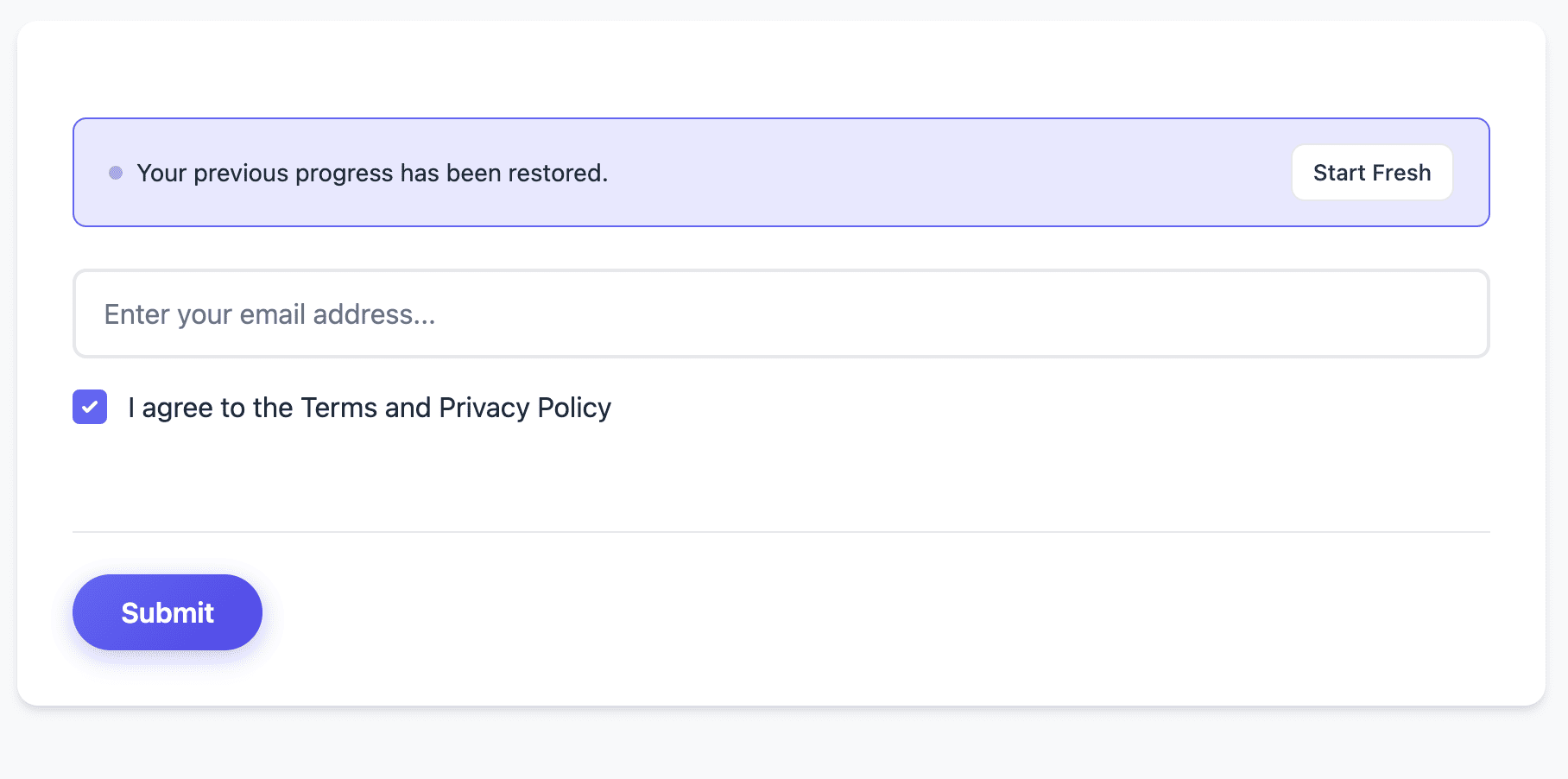Click the Submit button below the divider
This screenshot has width=1568, height=779.
(x=168, y=612)
